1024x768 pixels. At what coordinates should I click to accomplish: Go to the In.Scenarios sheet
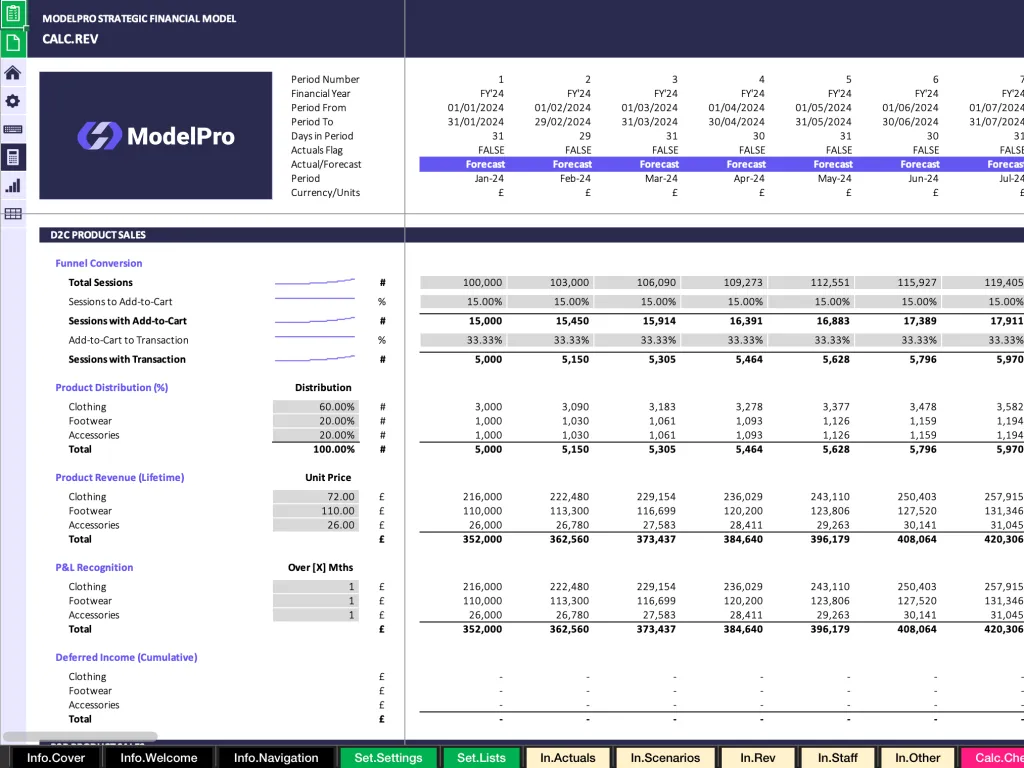click(665, 757)
